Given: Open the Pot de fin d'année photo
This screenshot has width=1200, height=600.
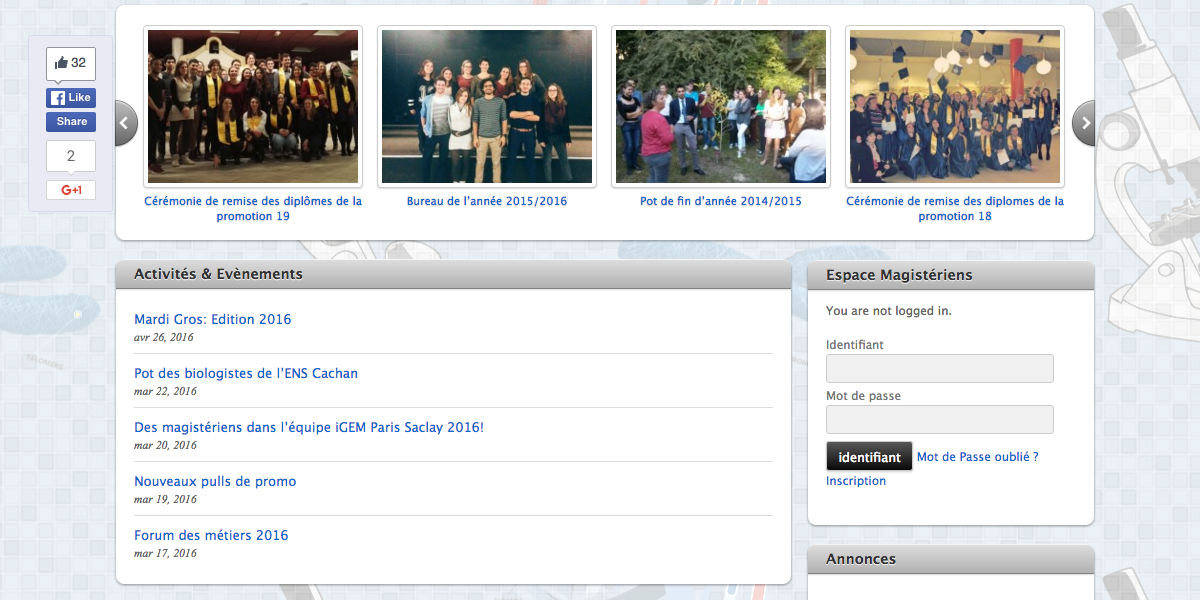Looking at the screenshot, I should point(721,106).
